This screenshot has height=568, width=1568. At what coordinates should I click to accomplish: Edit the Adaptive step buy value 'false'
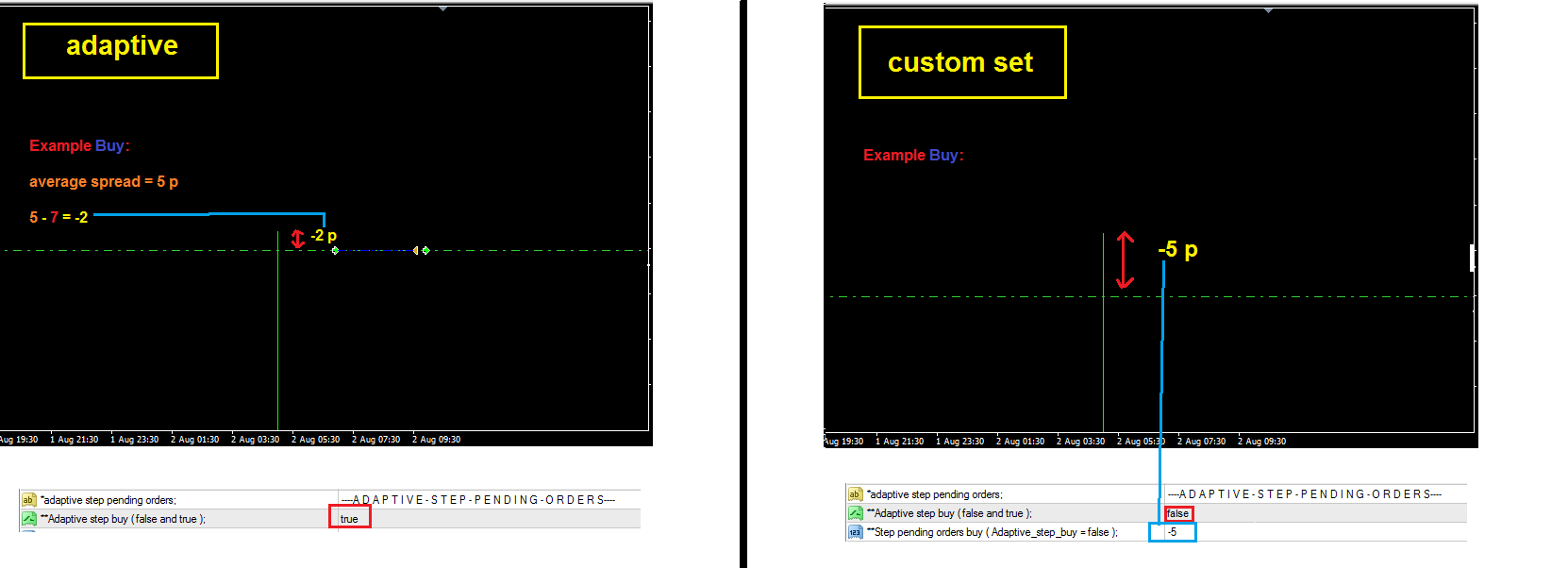coord(1177,513)
